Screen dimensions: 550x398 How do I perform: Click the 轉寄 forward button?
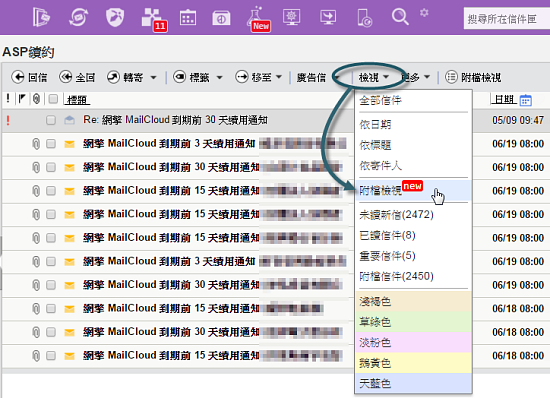pos(126,77)
